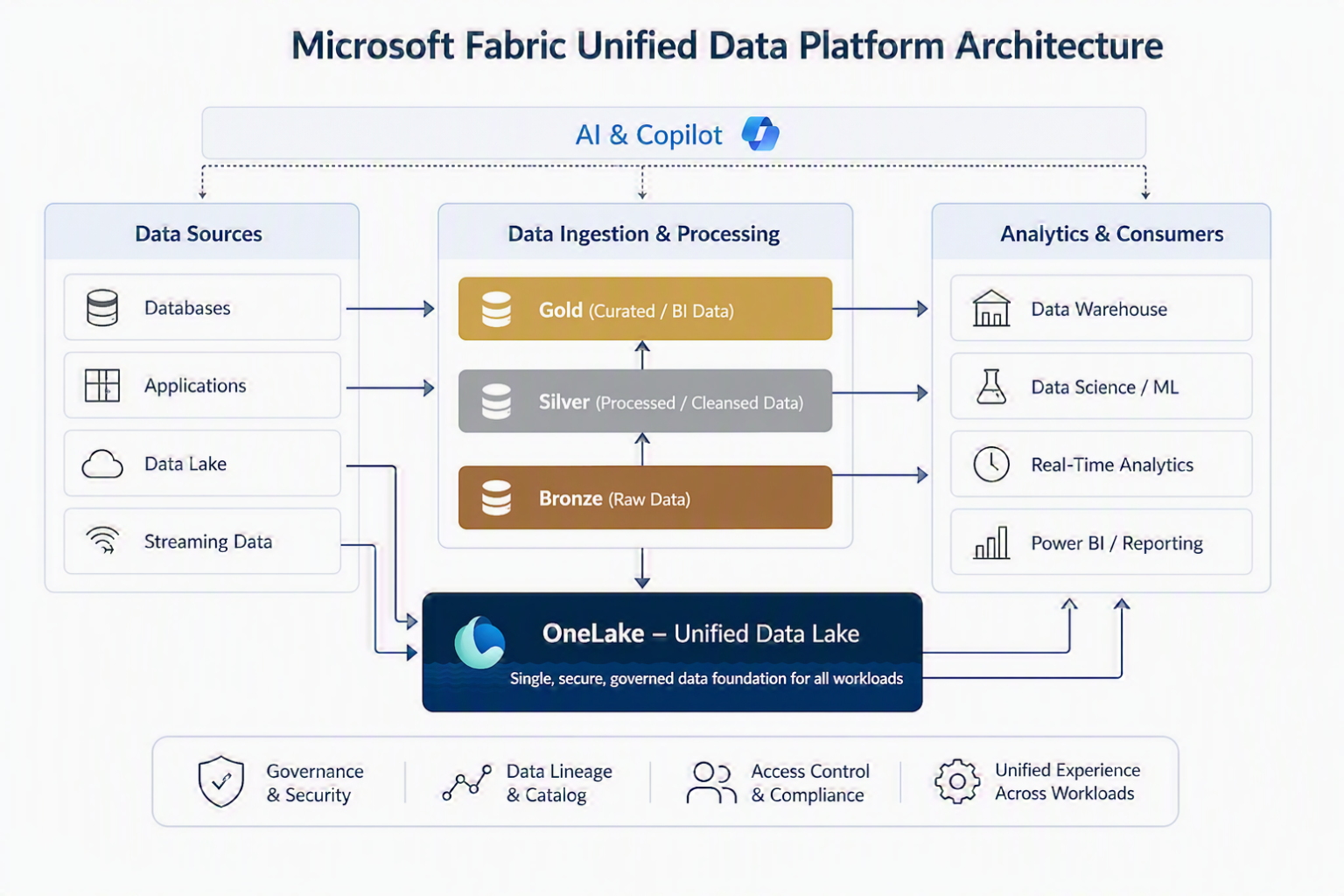Select the Streaming Data source box
Image resolution: width=1344 pixels, height=896 pixels.
pyautogui.click(x=202, y=542)
